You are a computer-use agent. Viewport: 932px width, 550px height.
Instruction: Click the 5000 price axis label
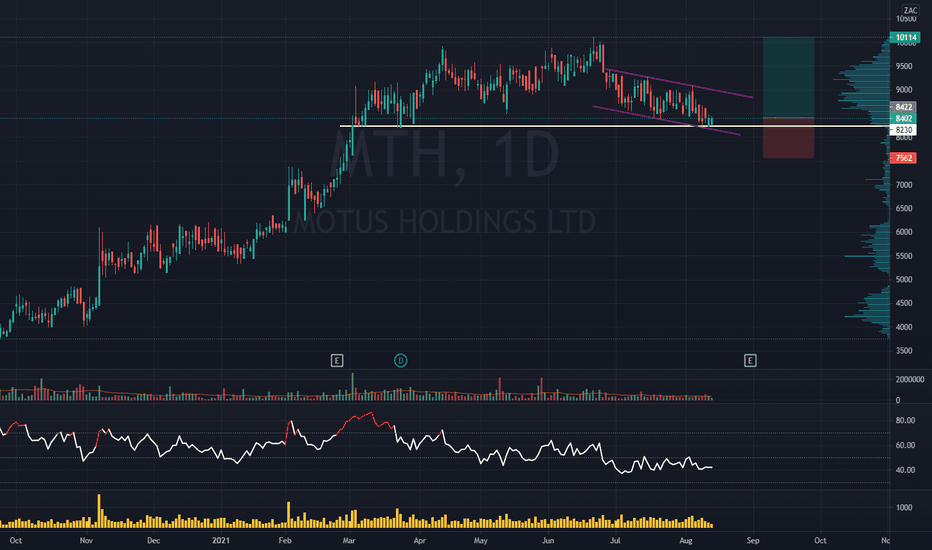903,279
